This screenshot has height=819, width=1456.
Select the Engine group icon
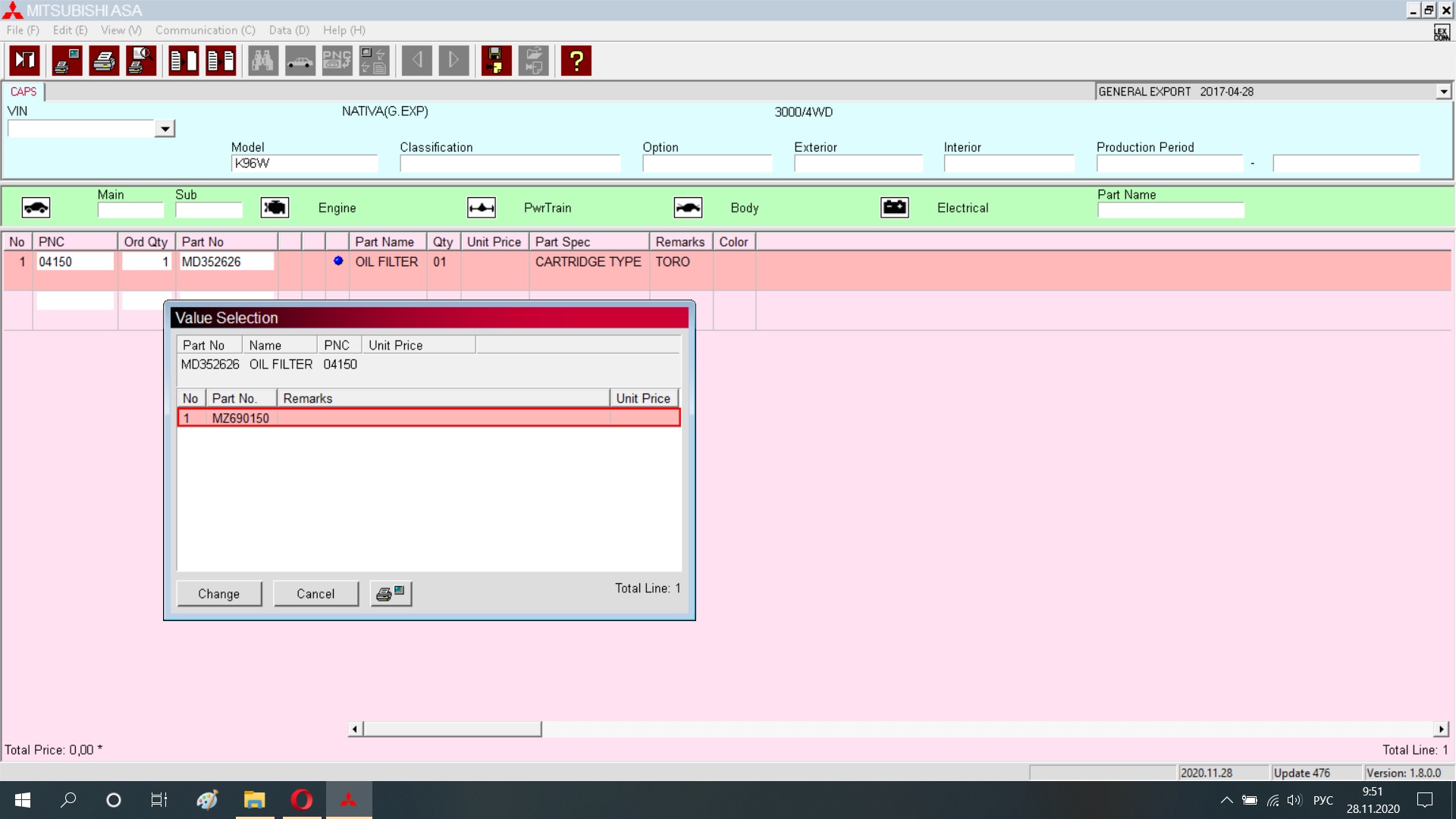tap(275, 208)
